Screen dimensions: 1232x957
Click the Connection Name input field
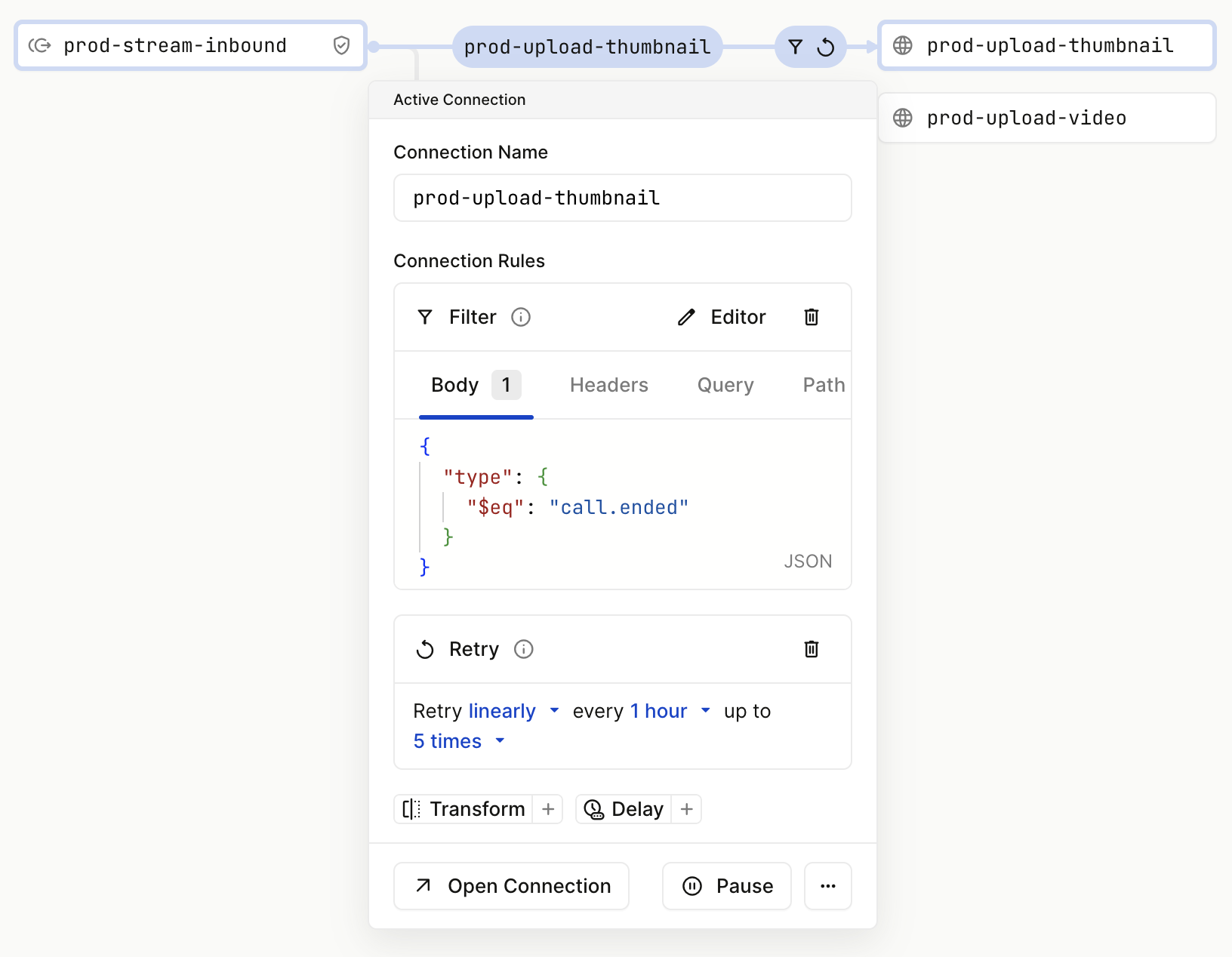(623, 198)
